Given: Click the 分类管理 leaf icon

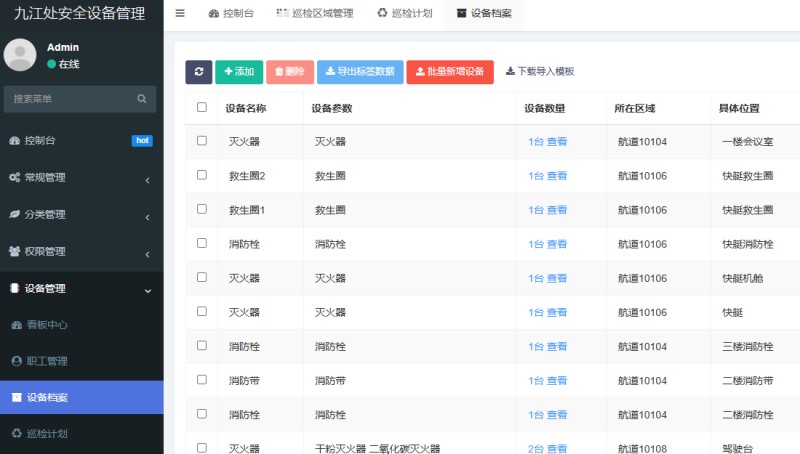Looking at the screenshot, I should (x=14, y=214).
